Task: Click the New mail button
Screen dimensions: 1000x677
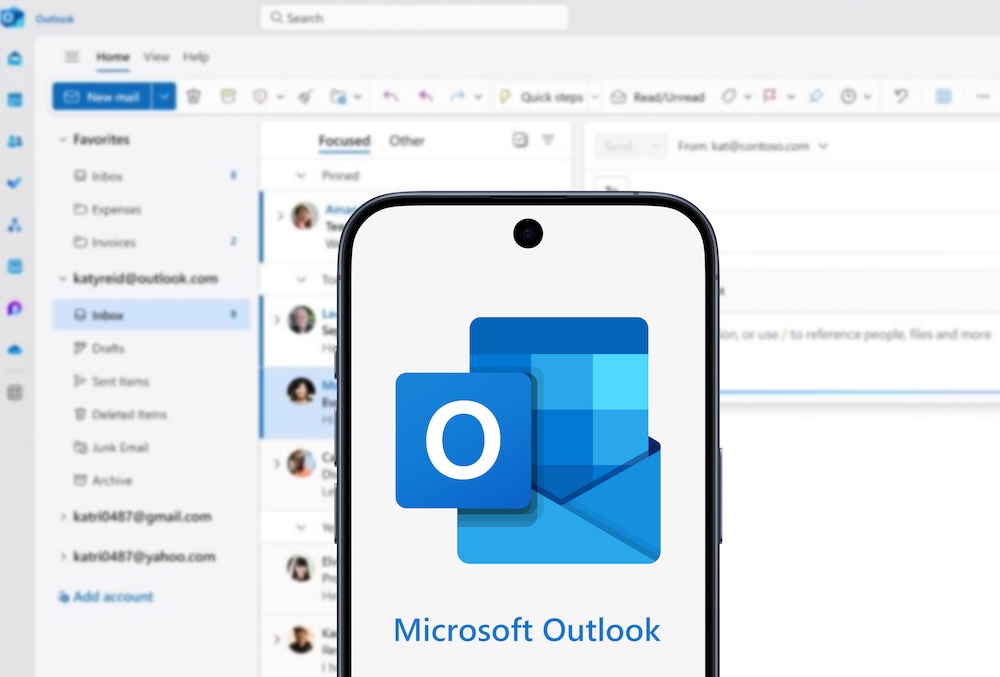Action: 102,96
